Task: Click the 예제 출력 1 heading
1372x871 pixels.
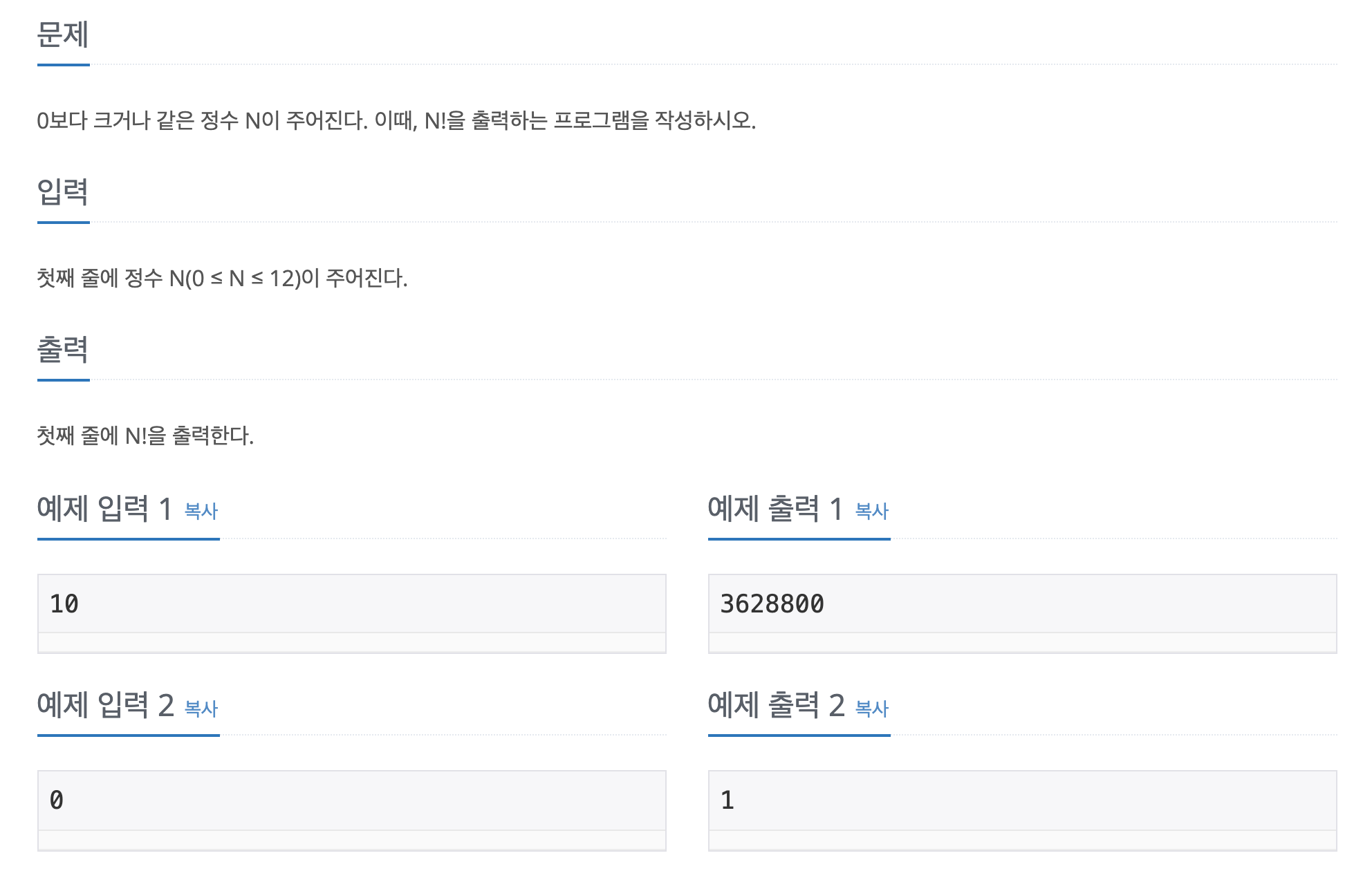Action: [775, 509]
